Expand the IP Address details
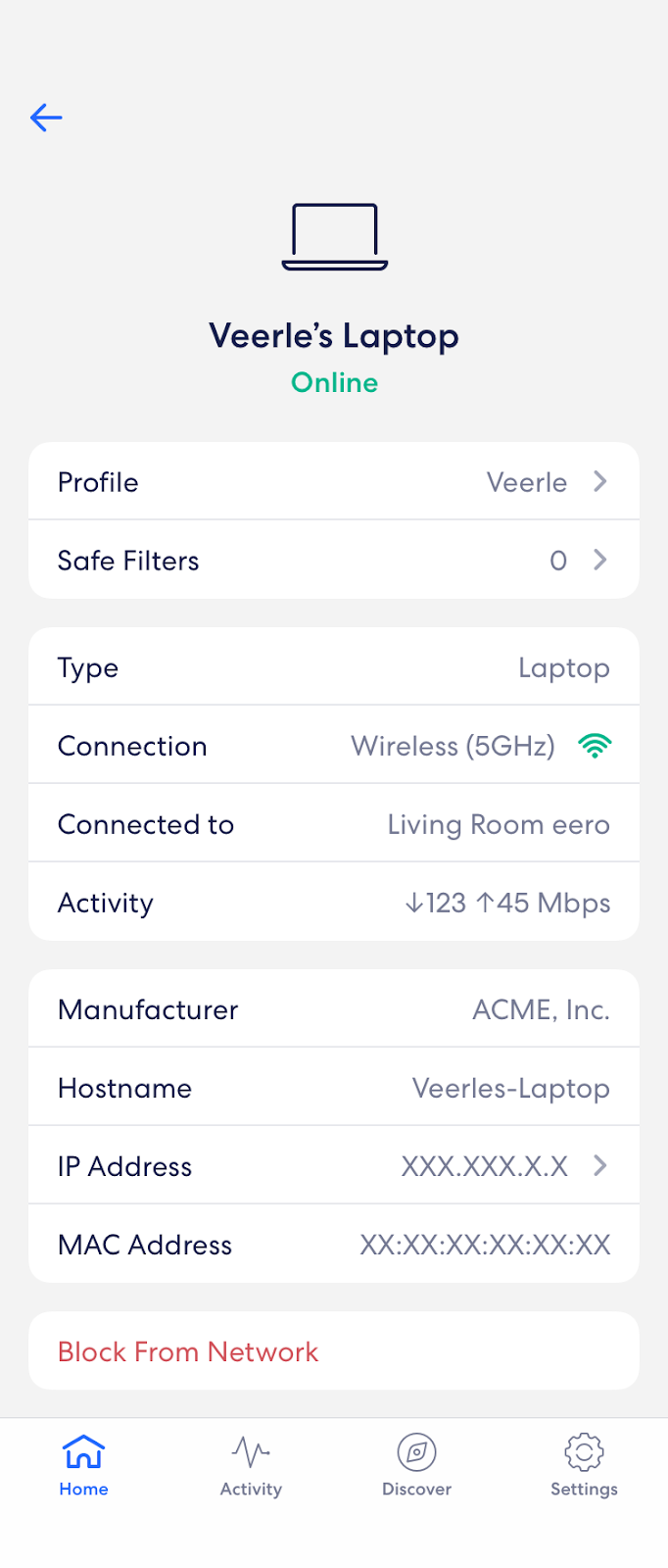Viewport: 668px width, 1568px height. click(x=599, y=1166)
